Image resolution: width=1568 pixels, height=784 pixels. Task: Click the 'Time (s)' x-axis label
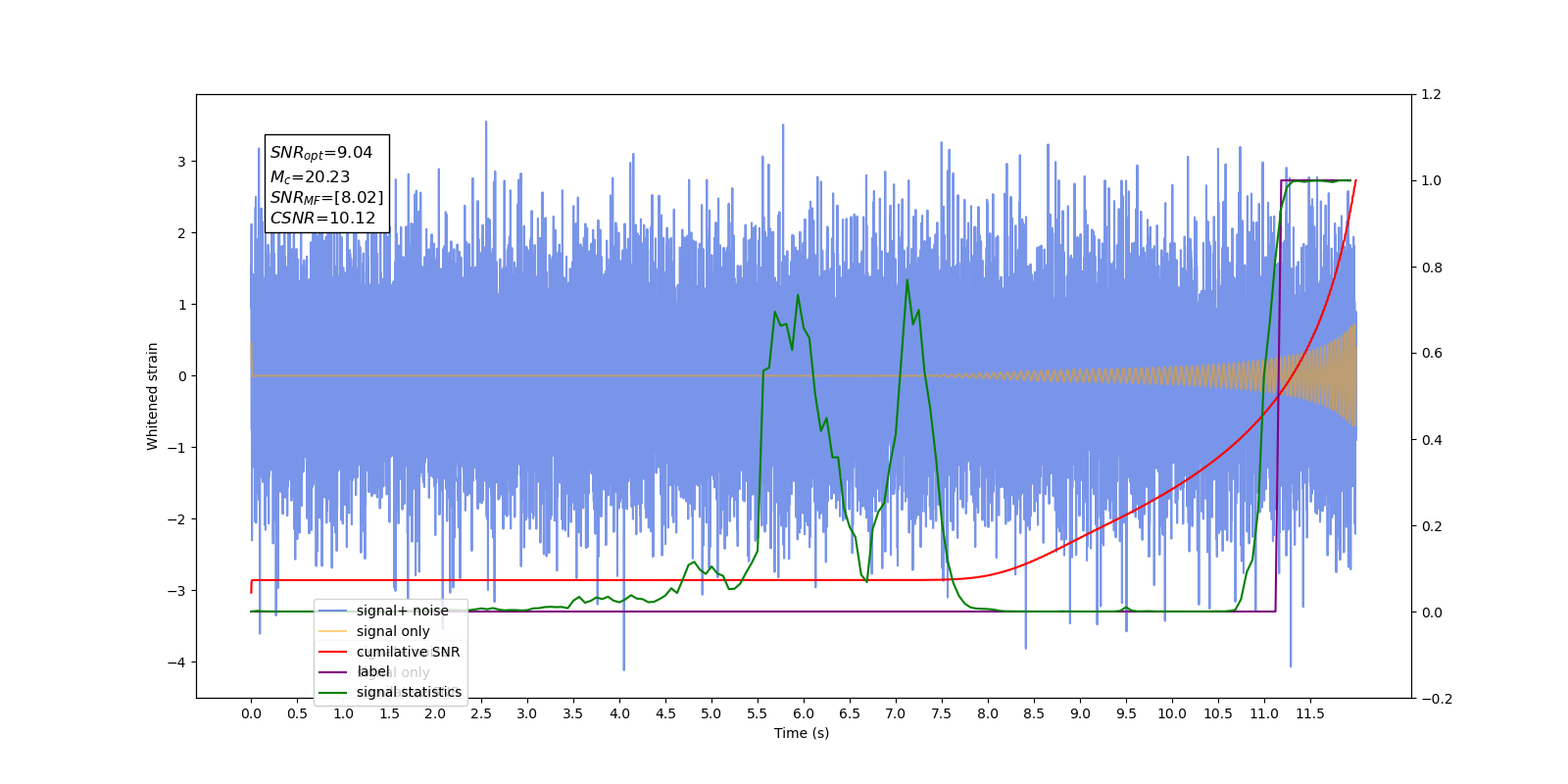(x=802, y=733)
